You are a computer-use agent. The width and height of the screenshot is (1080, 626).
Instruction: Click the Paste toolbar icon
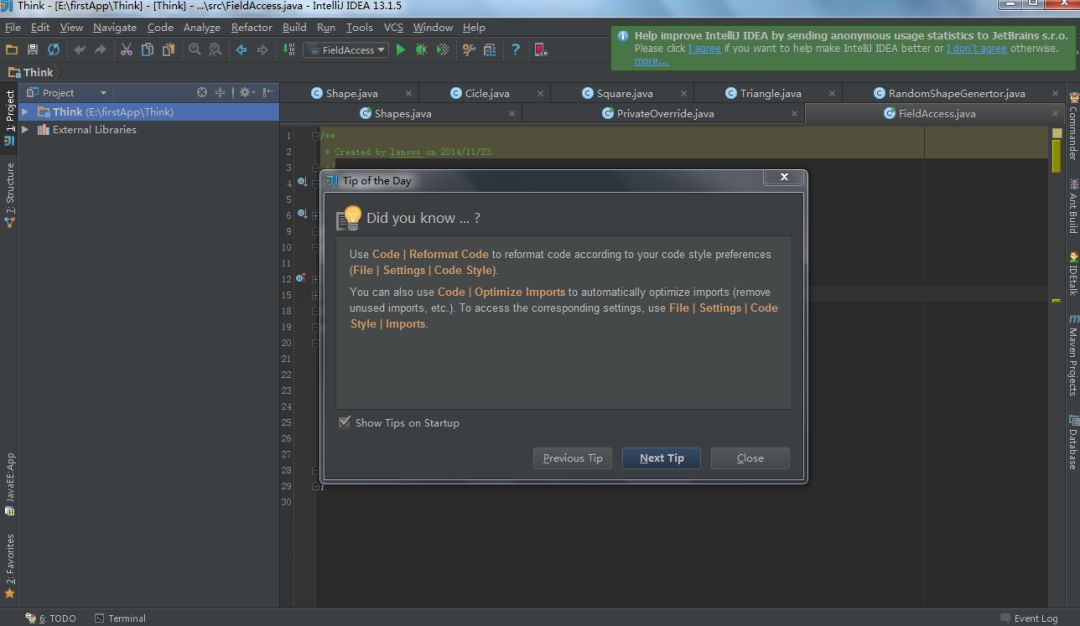(168, 50)
